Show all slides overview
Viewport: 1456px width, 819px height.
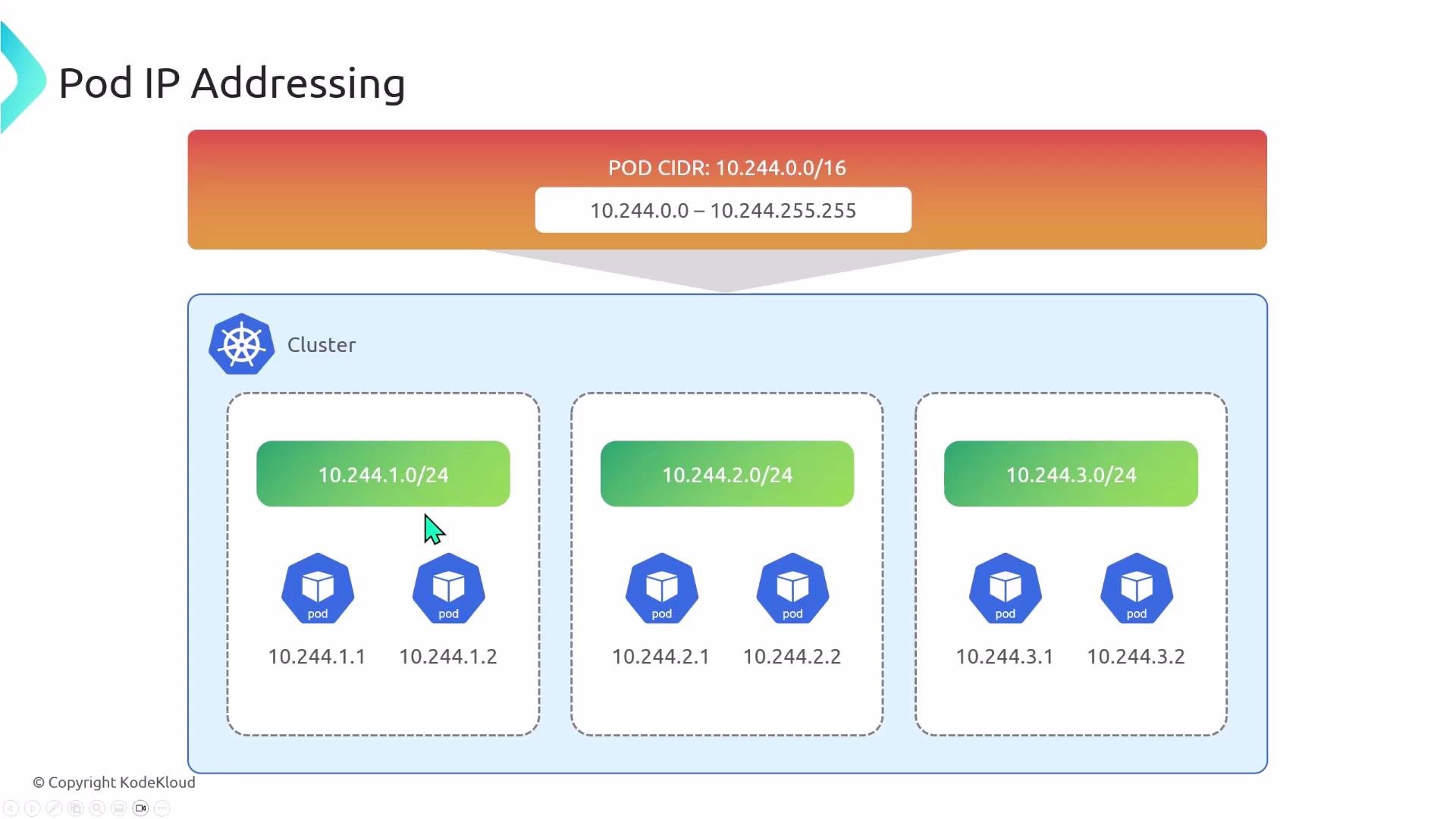pos(76,808)
